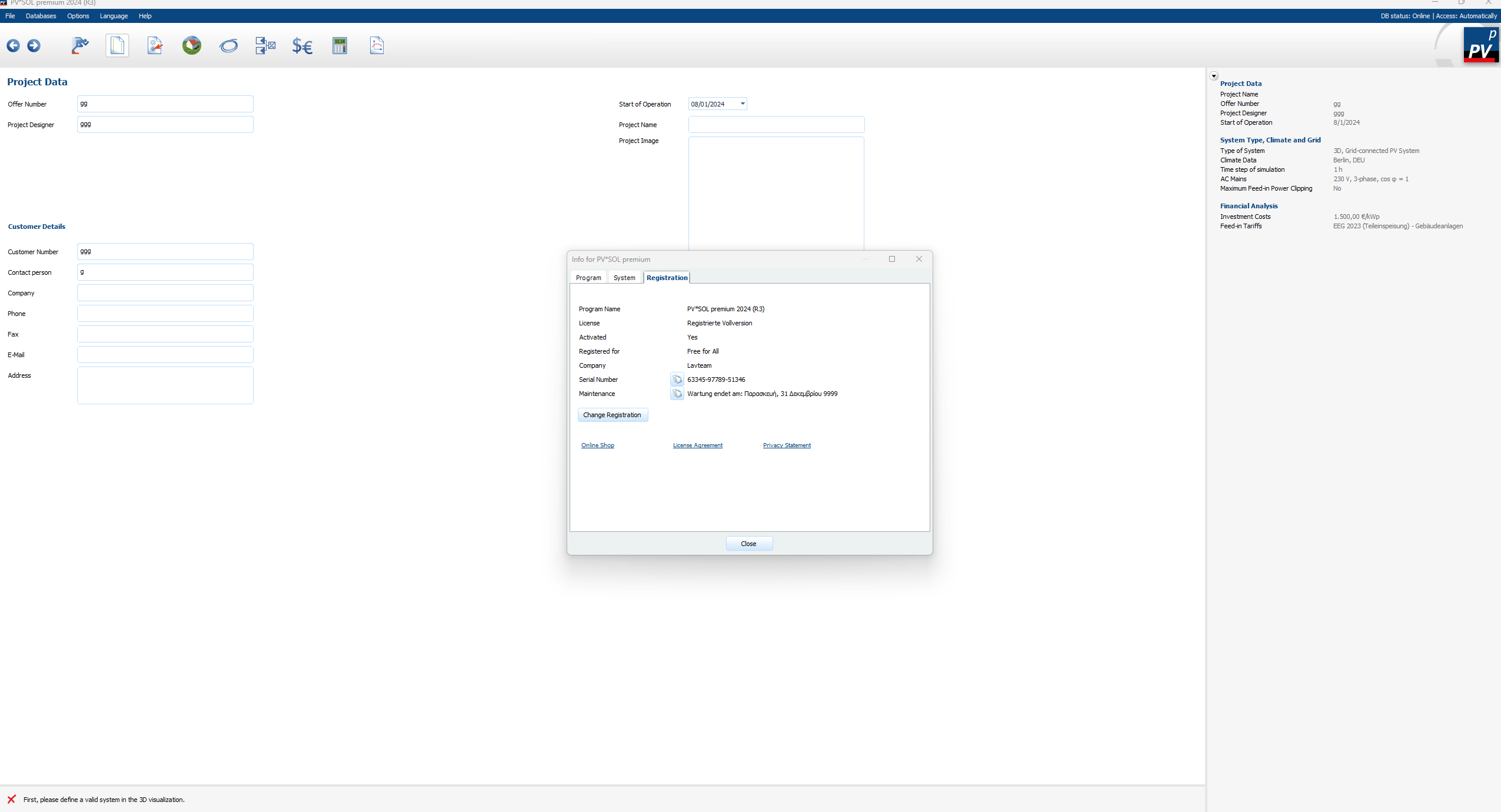Click the Project Name input field
The height and width of the screenshot is (812, 1501).
point(777,124)
